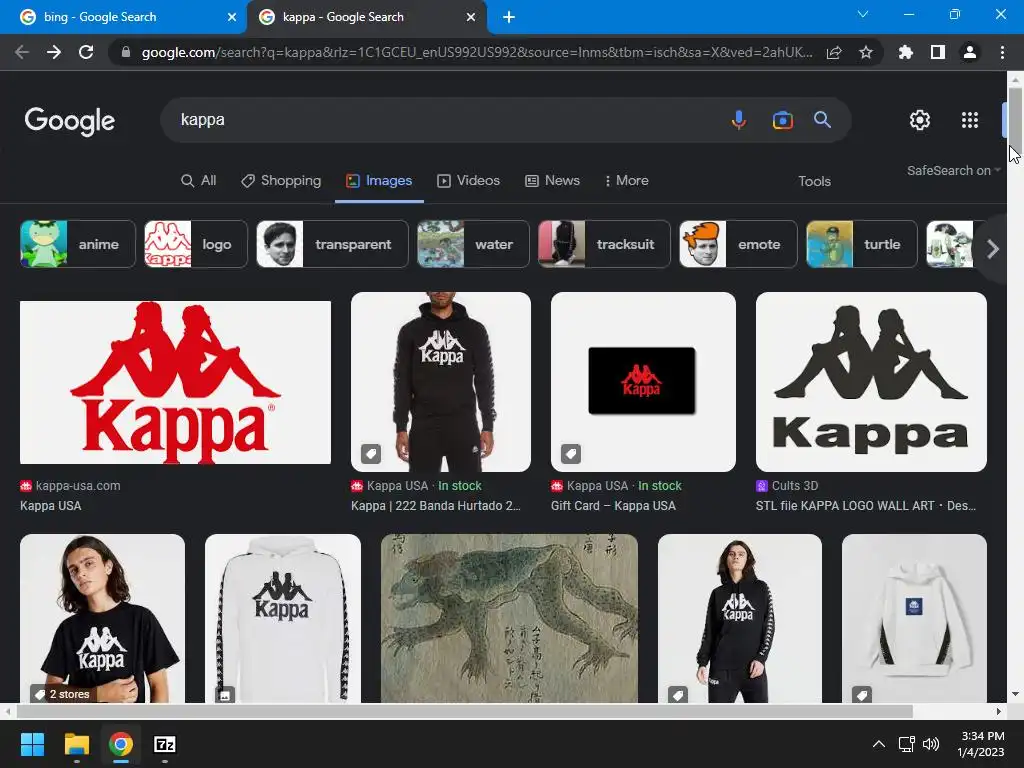Open the kappa-usa.com source link
This screenshot has height=768, width=1024.
(x=71, y=486)
